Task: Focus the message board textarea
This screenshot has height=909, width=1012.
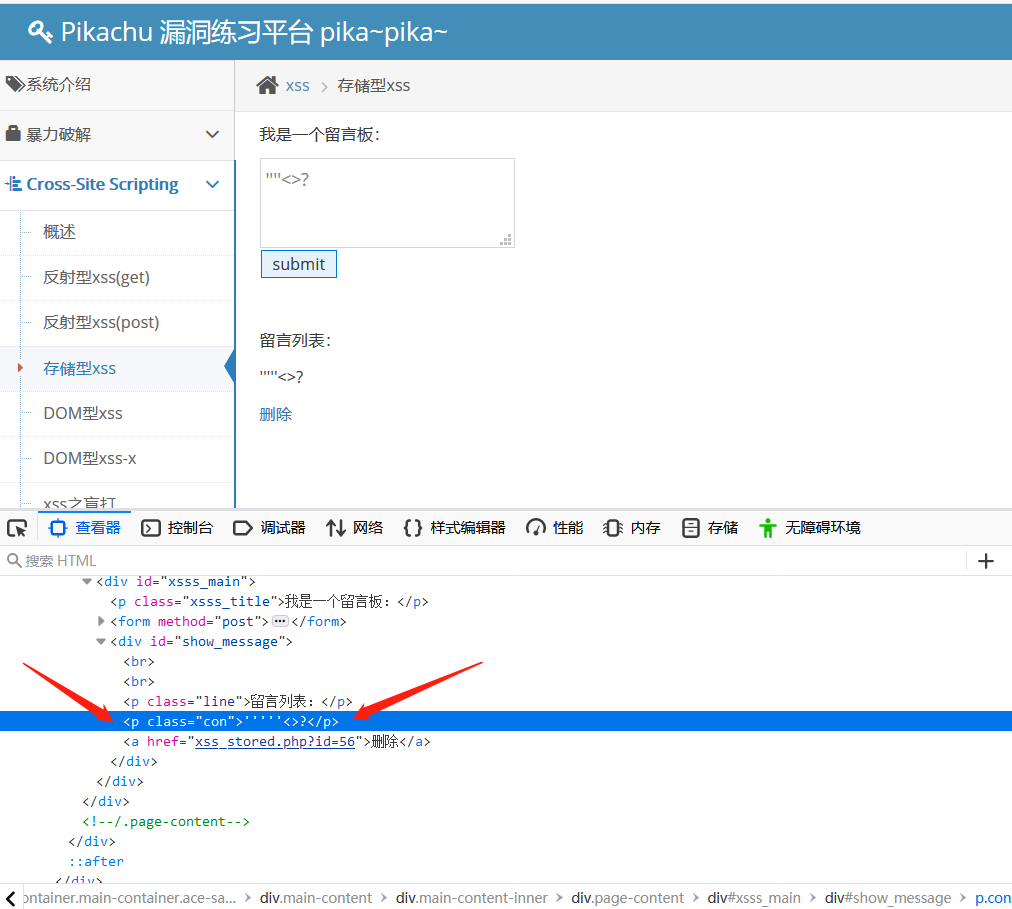Action: pos(387,203)
